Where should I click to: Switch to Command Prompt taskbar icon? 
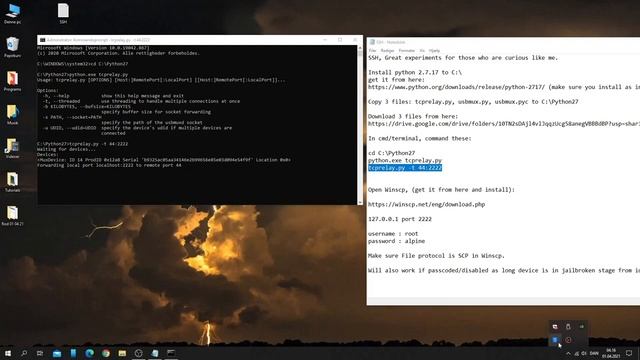171,353
